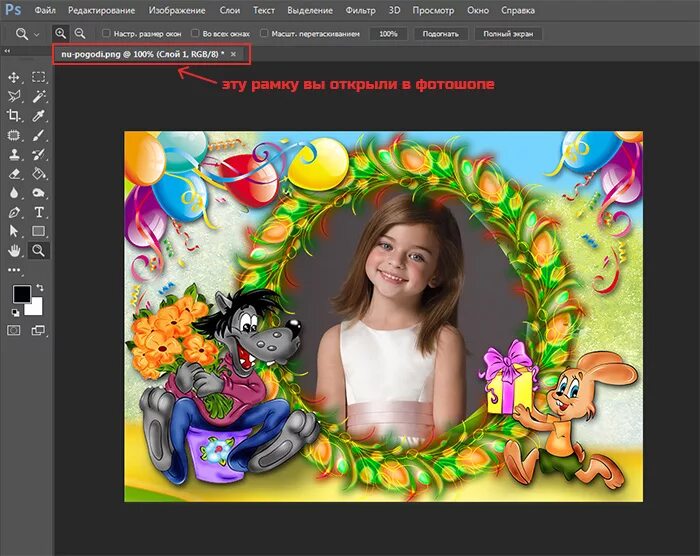This screenshot has height=556, width=700.
Task: Select the Eyedropper tool
Action: pyautogui.click(x=38, y=116)
